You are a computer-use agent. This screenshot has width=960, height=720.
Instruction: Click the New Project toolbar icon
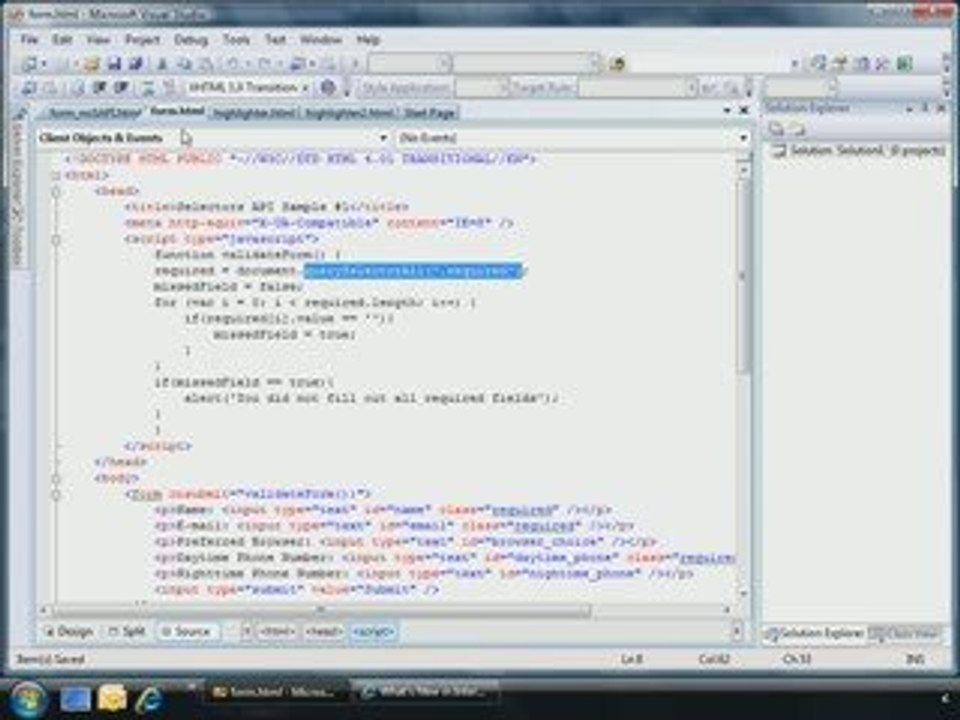[29, 63]
